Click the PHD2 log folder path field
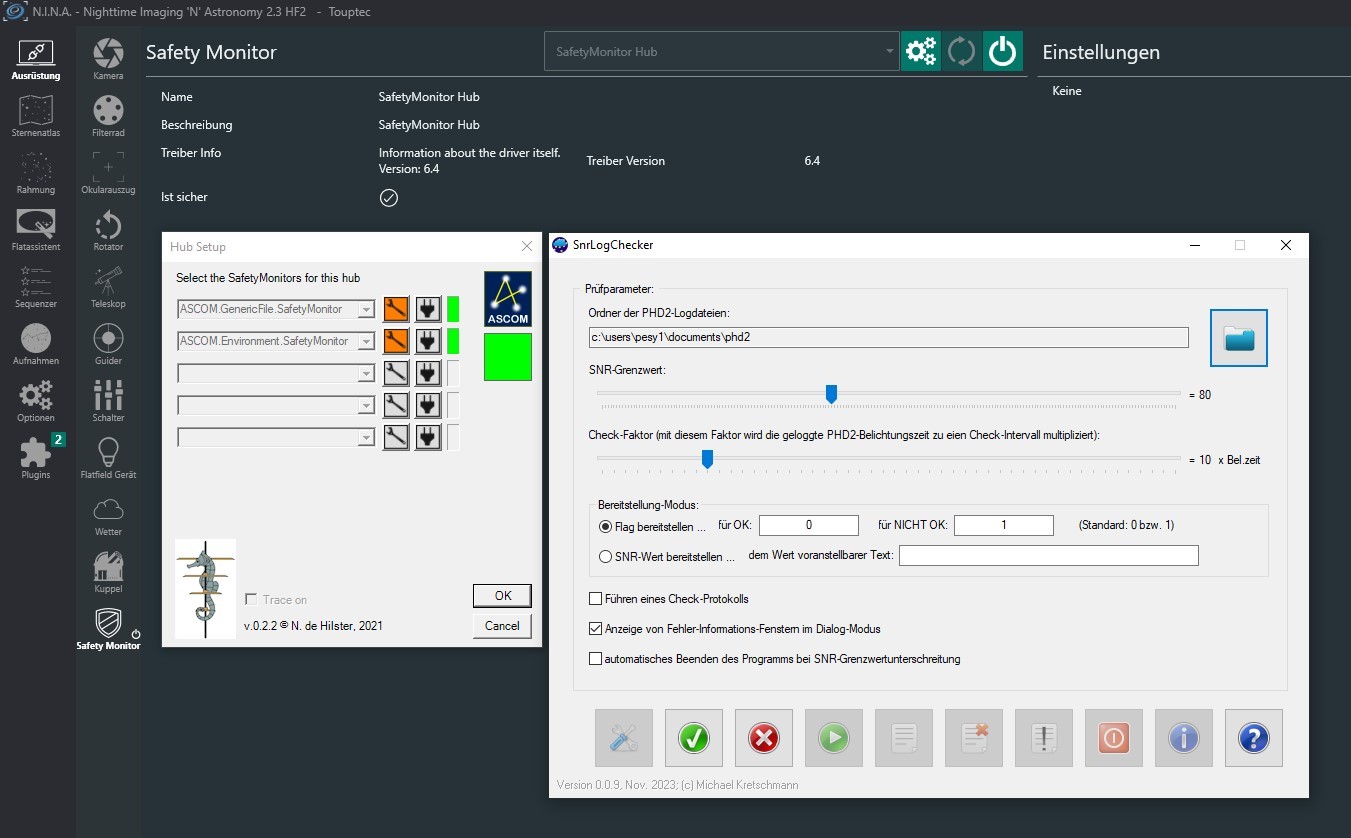Screen dimensions: 1351x838 click(x=889, y=337)
